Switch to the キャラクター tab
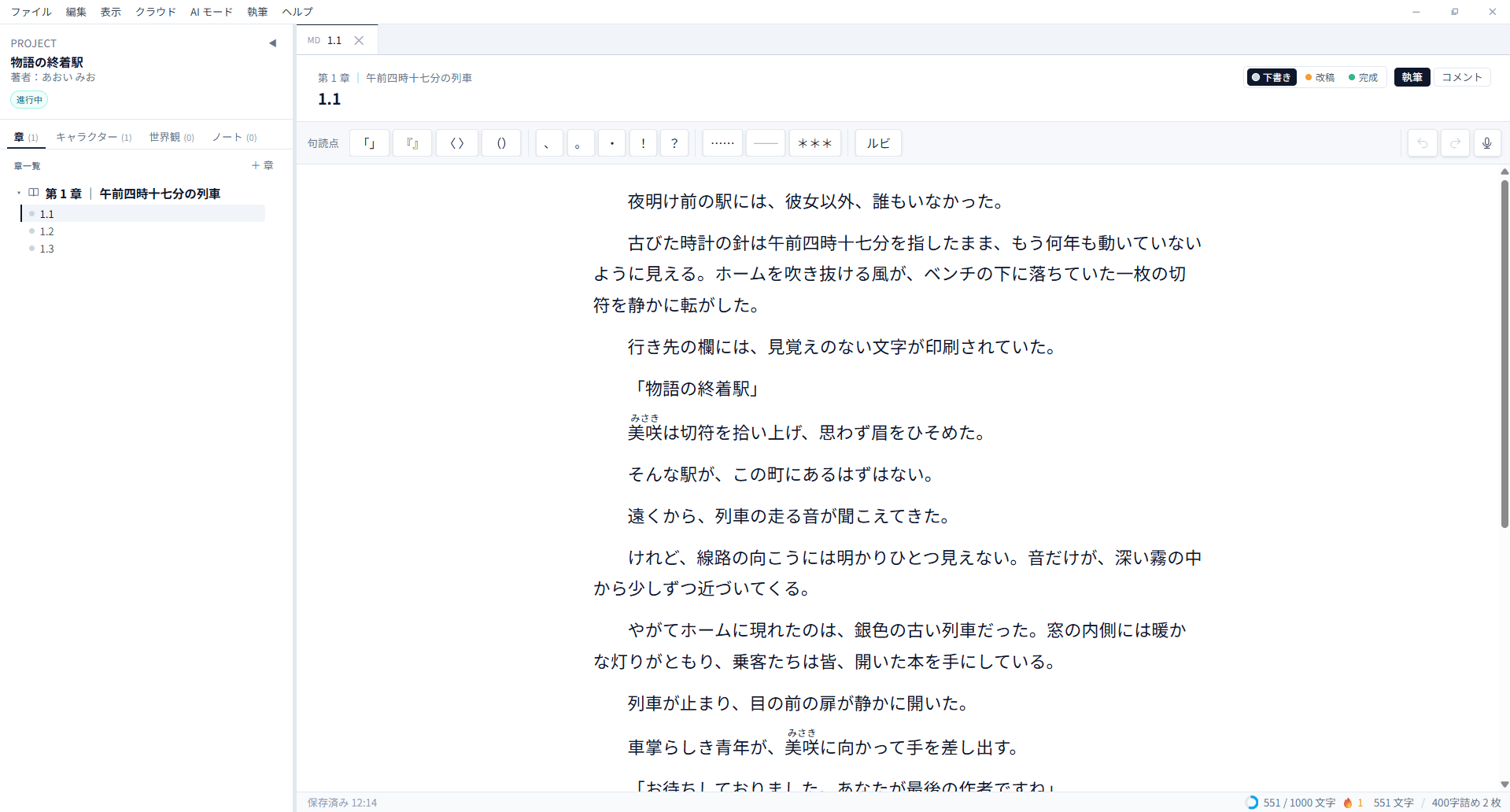The image size is (1510, 812). coord(94,137)
